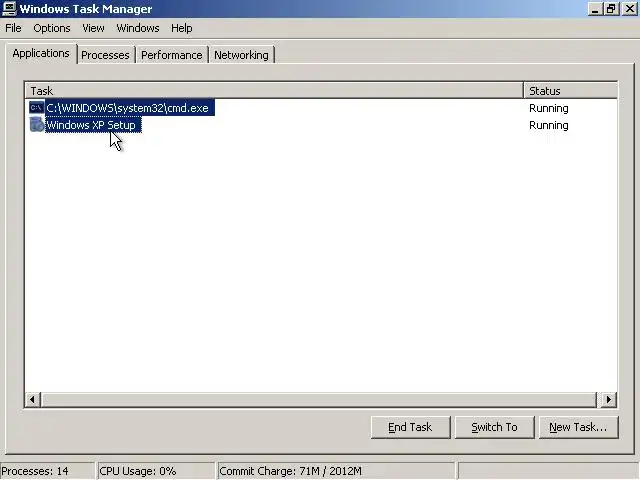Switch to the Networking tab
The image size is (640, 480).
pyautogui.click(x=241, y=55)
